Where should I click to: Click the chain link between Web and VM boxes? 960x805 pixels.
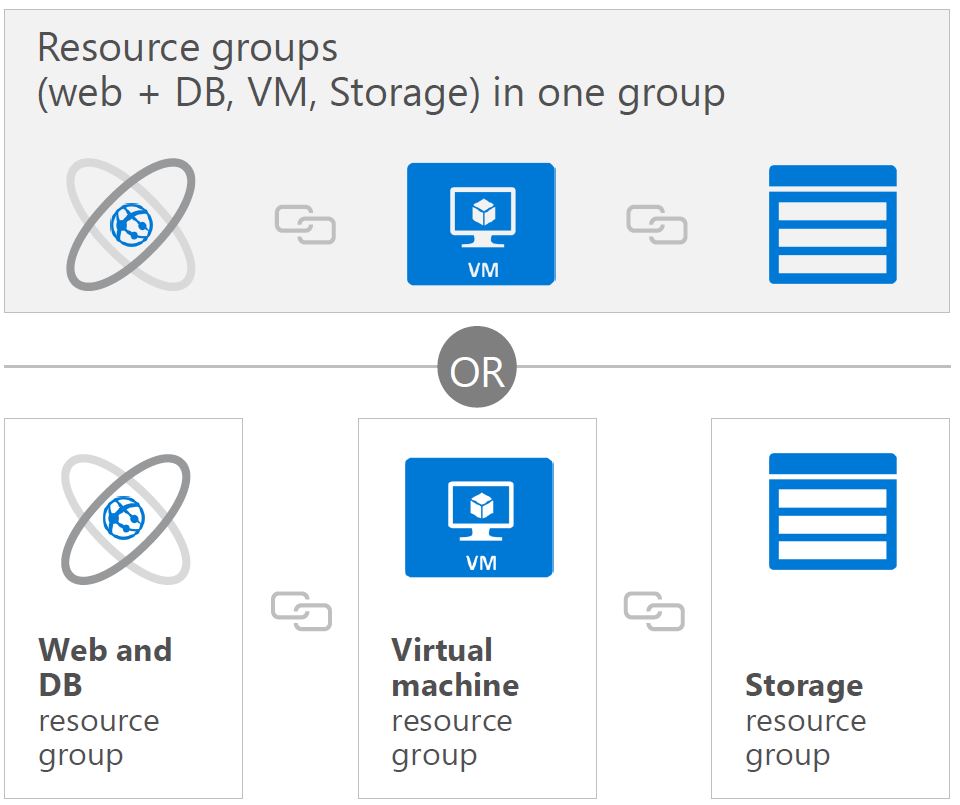tap(301, 611)
